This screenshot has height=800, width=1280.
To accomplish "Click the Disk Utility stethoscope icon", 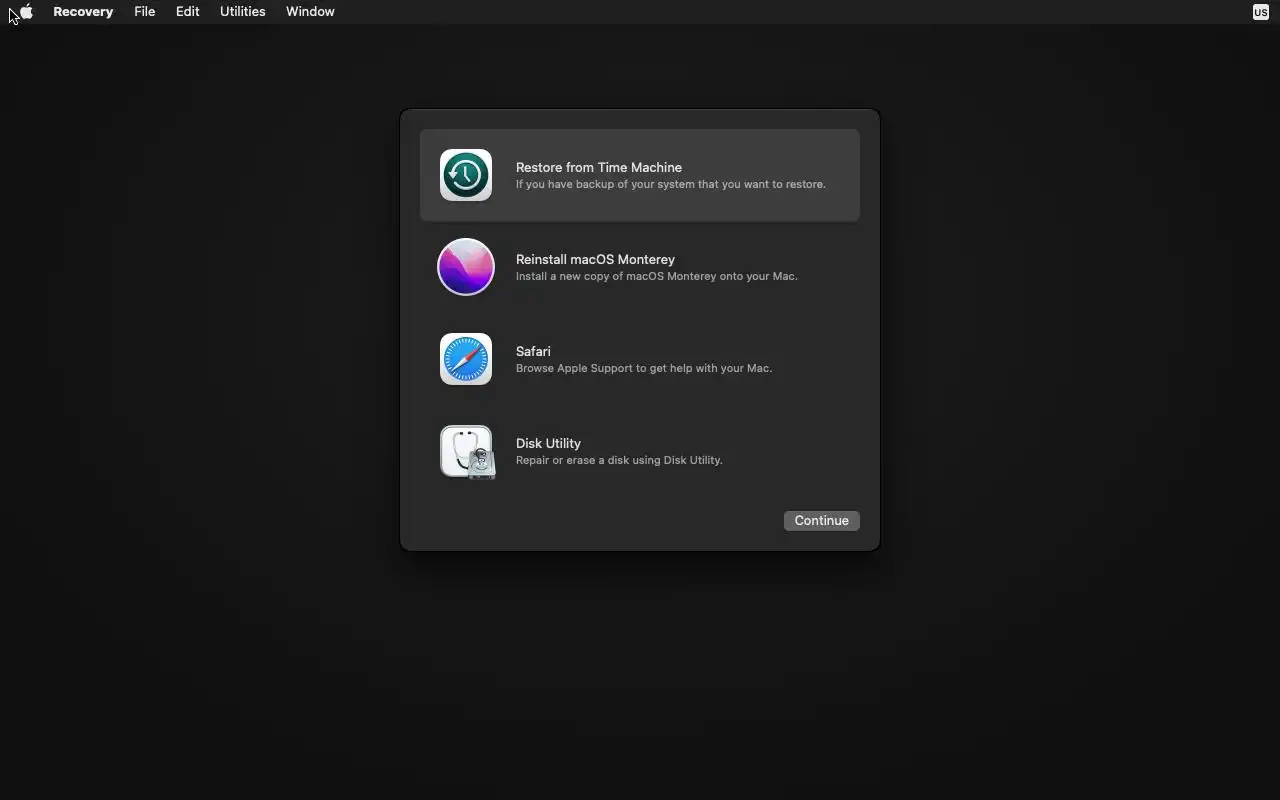I will pos(467,452).
